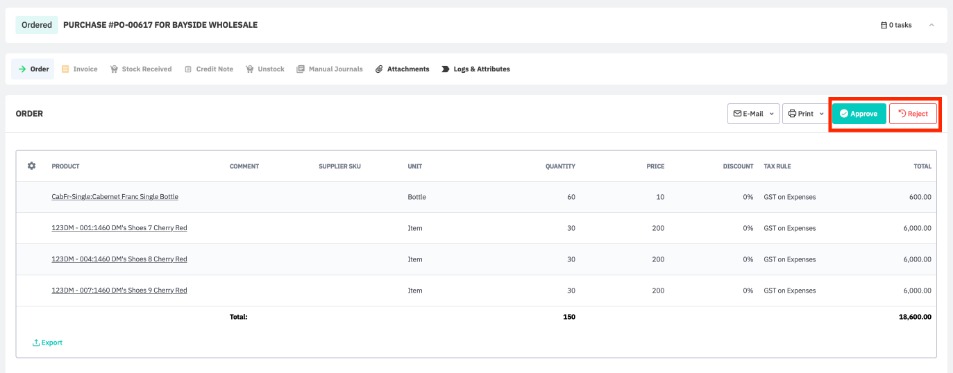Click the Invoice tab icon
953x373 pixels.
pyautogui.click(x=65, y=69)
